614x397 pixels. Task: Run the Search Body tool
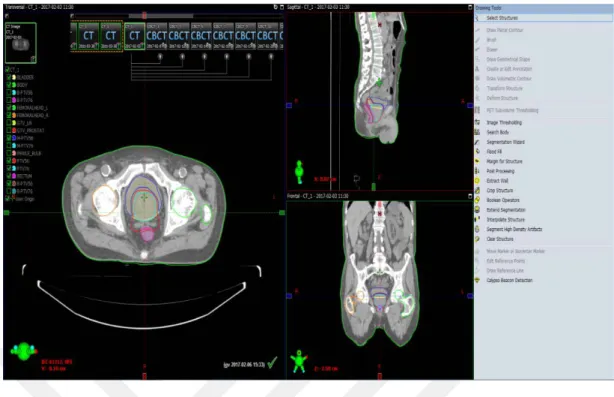[x=497, y=132]
